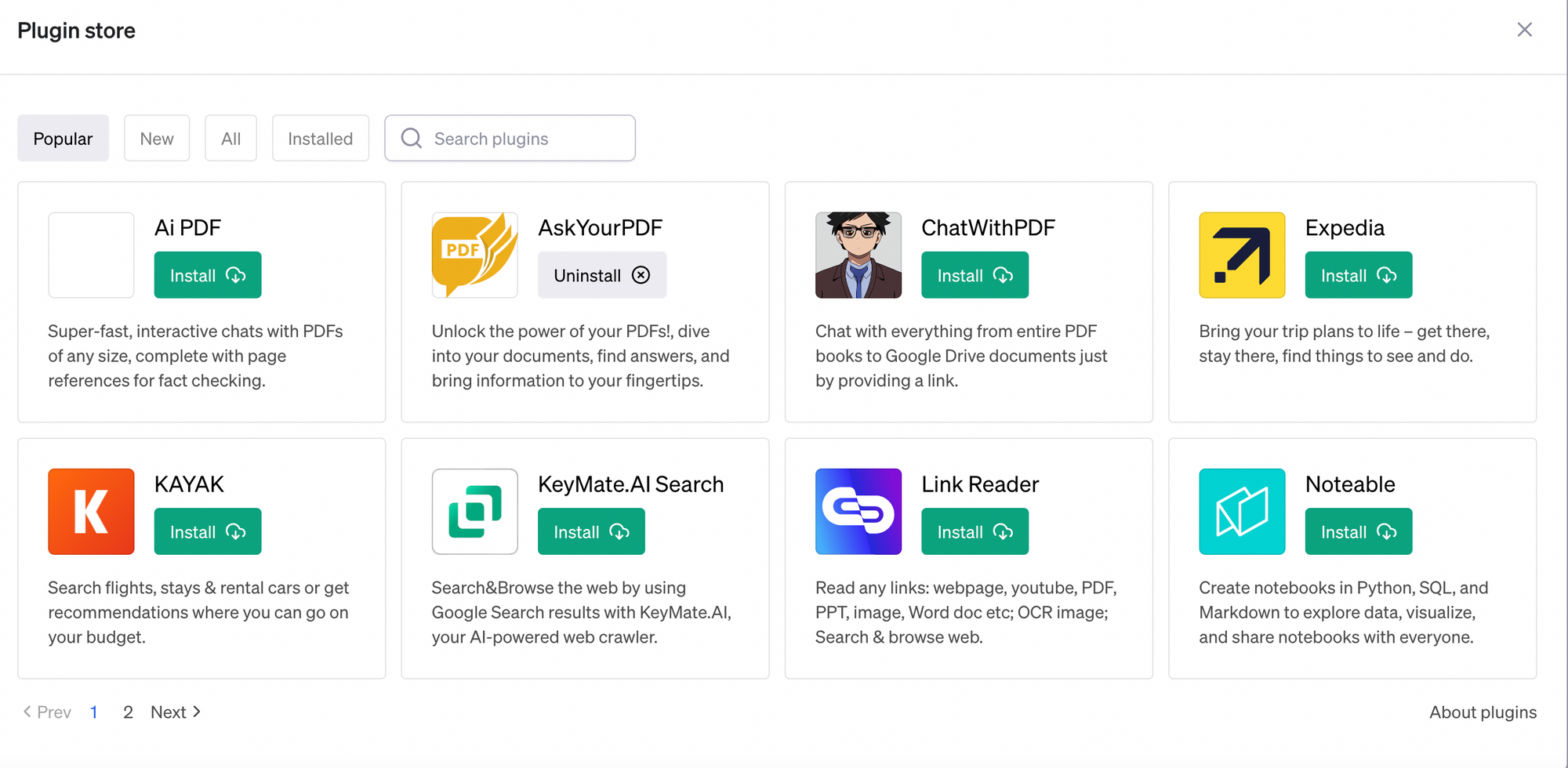
Task: Click the Noteable plugin title
Action: click(1350, 484)
